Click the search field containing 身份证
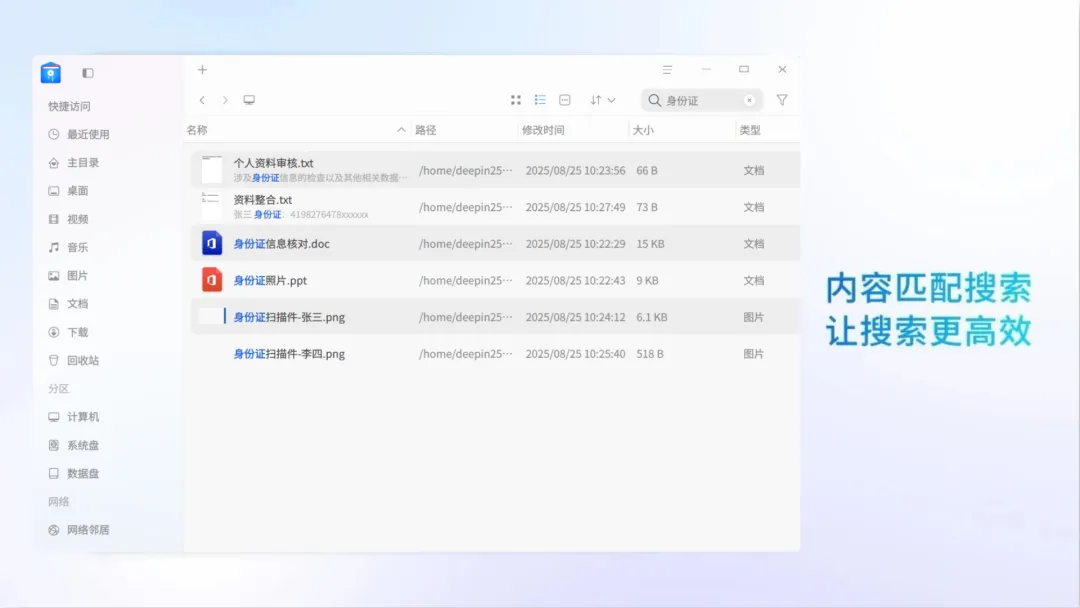Screen dimensions: 1080x608 [x=701, y=101]
